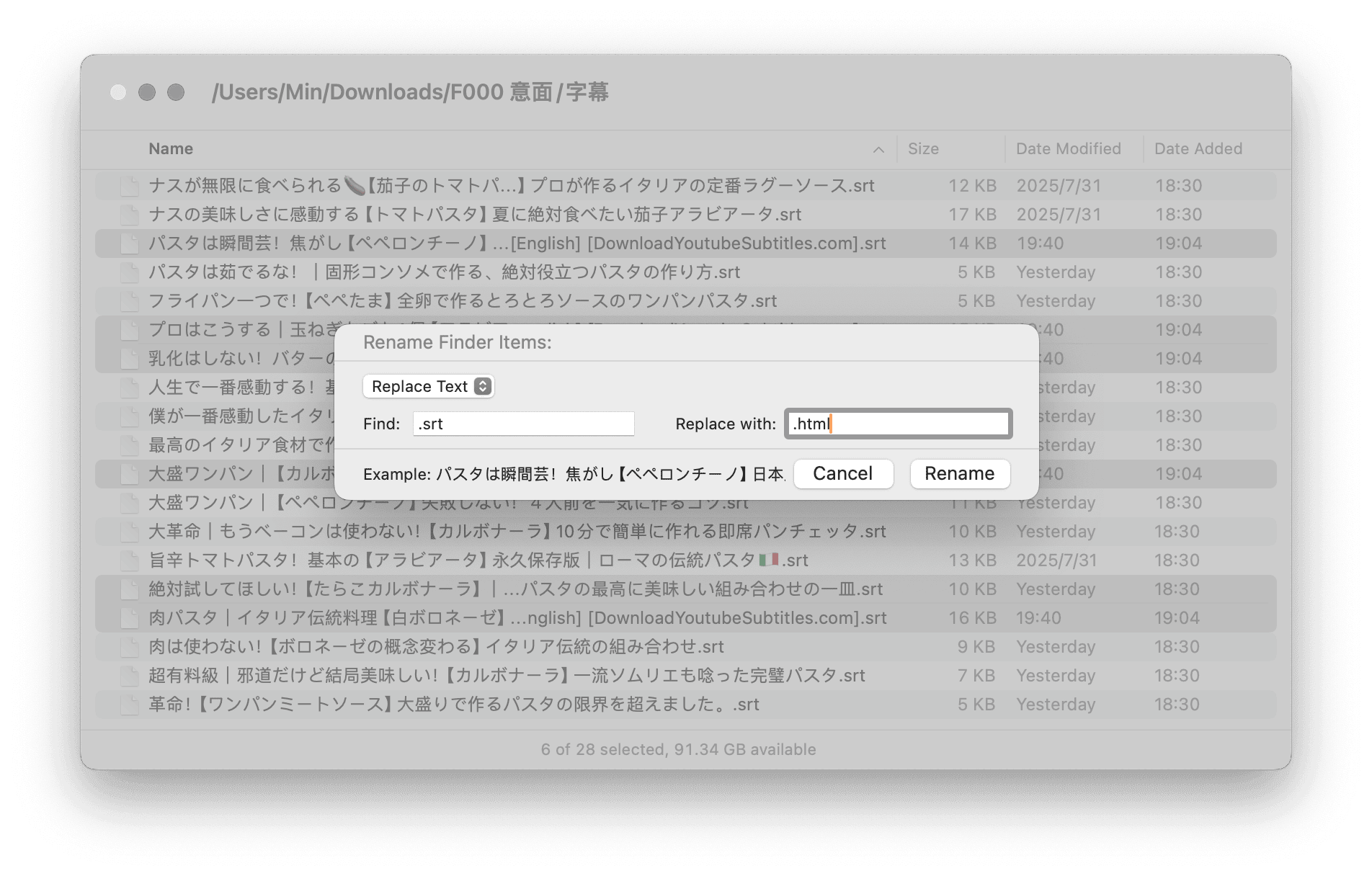Sort by Size column header
Screen dimensions: 1372x876
coord(923,148)
